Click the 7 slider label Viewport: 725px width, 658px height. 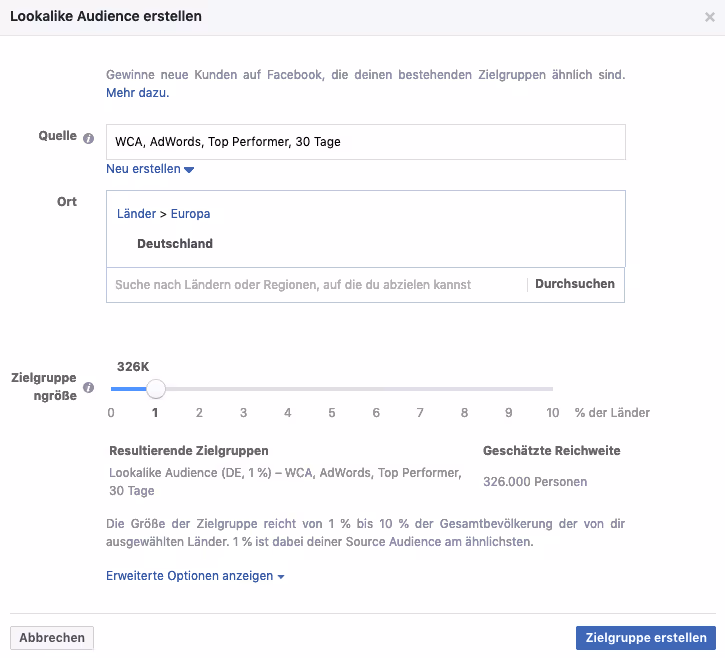coord(420,412)
